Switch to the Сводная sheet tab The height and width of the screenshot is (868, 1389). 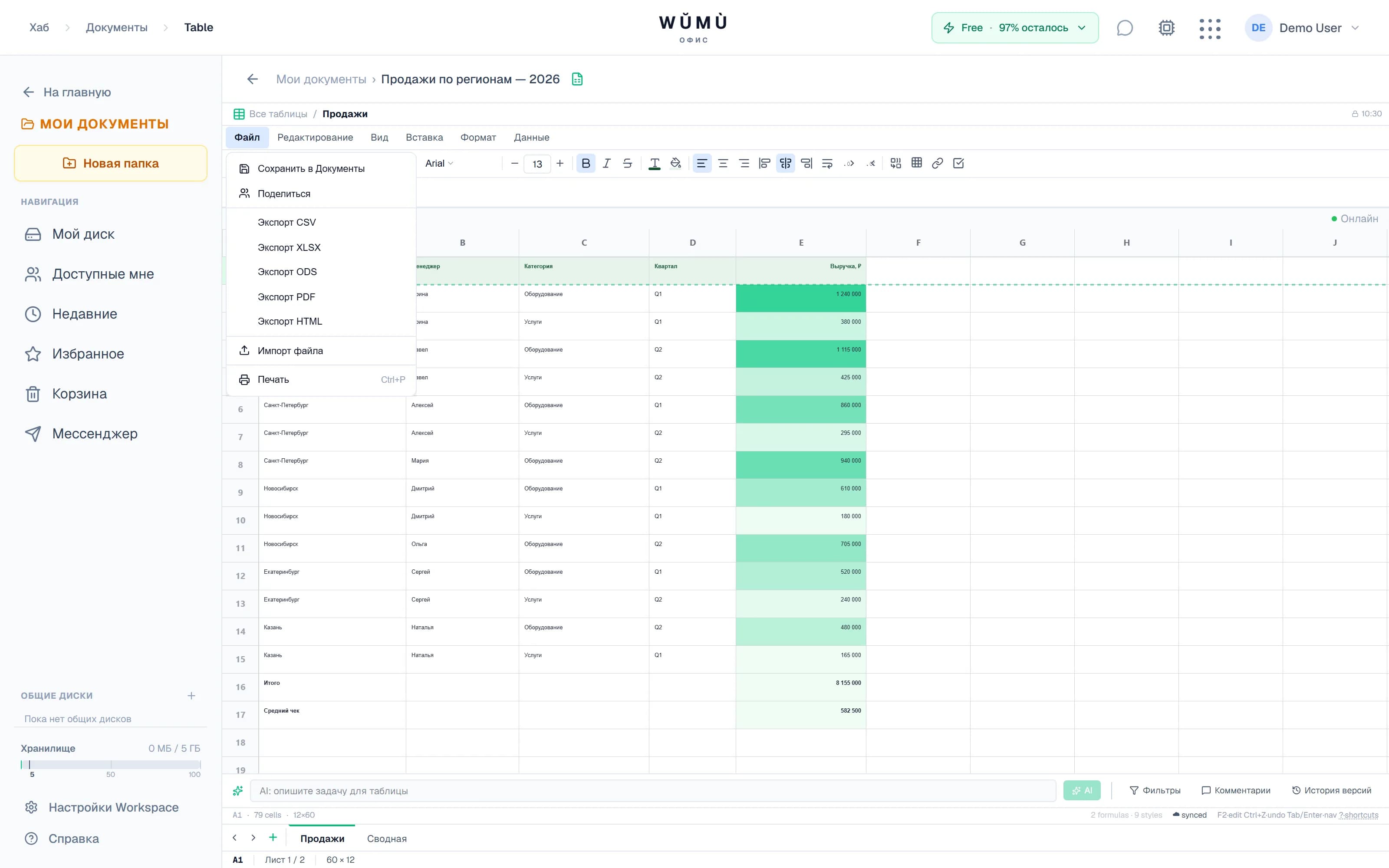point(387,839)
